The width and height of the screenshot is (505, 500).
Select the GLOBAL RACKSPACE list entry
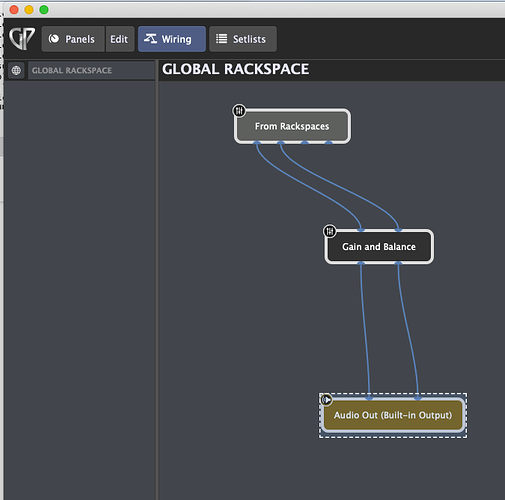(x=91, y=70)
